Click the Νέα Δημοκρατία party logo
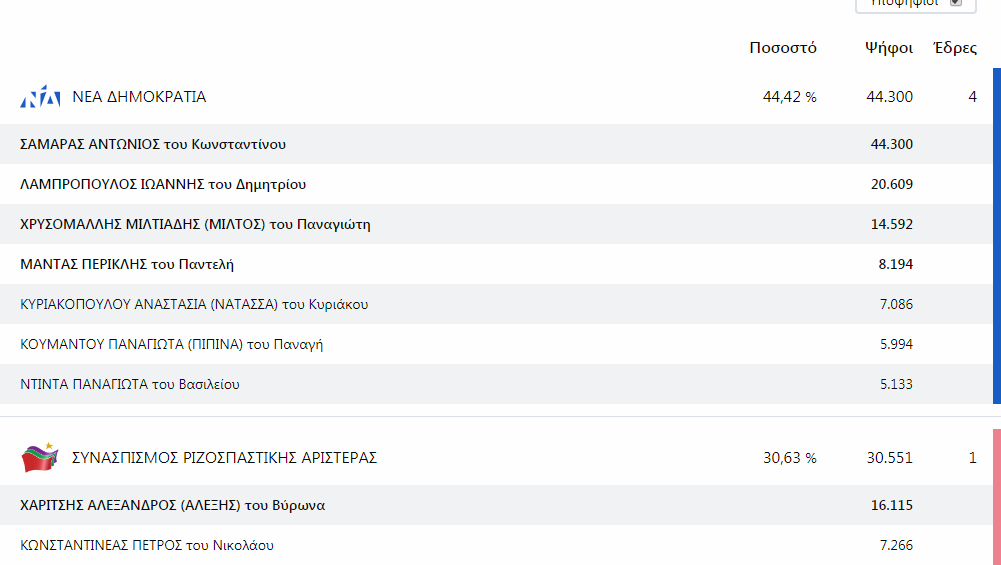 coord(40,96)
